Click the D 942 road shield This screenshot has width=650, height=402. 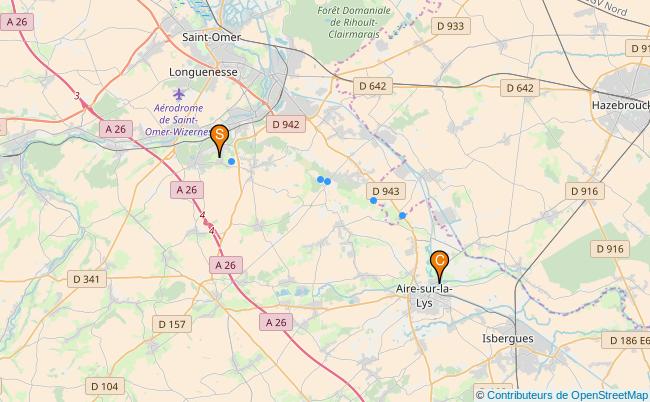click(x=286, y=124)
